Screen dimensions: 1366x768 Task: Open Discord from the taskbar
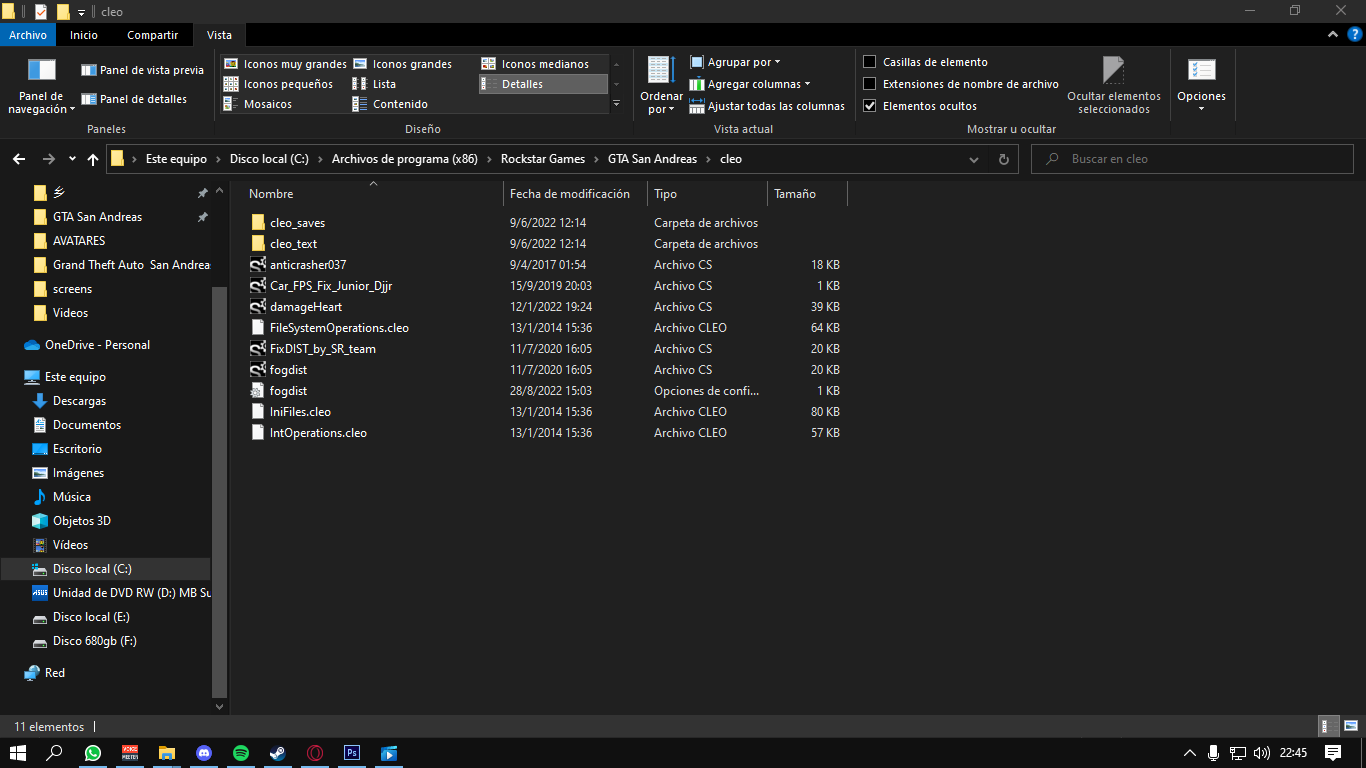coord(204,753)
